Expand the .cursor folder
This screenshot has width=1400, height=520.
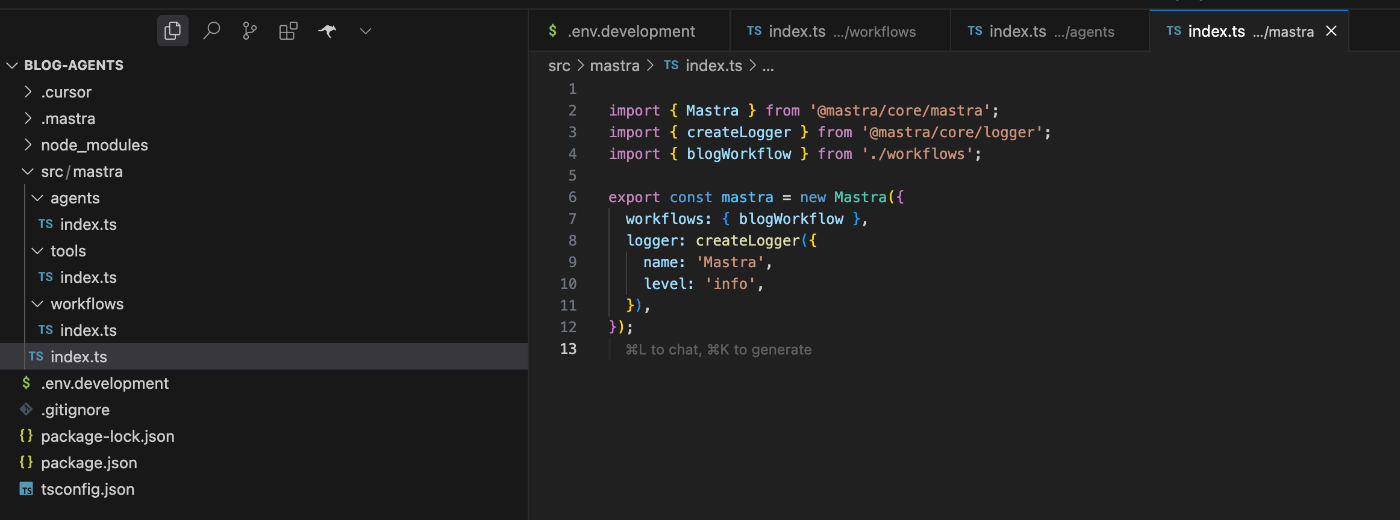264,92
